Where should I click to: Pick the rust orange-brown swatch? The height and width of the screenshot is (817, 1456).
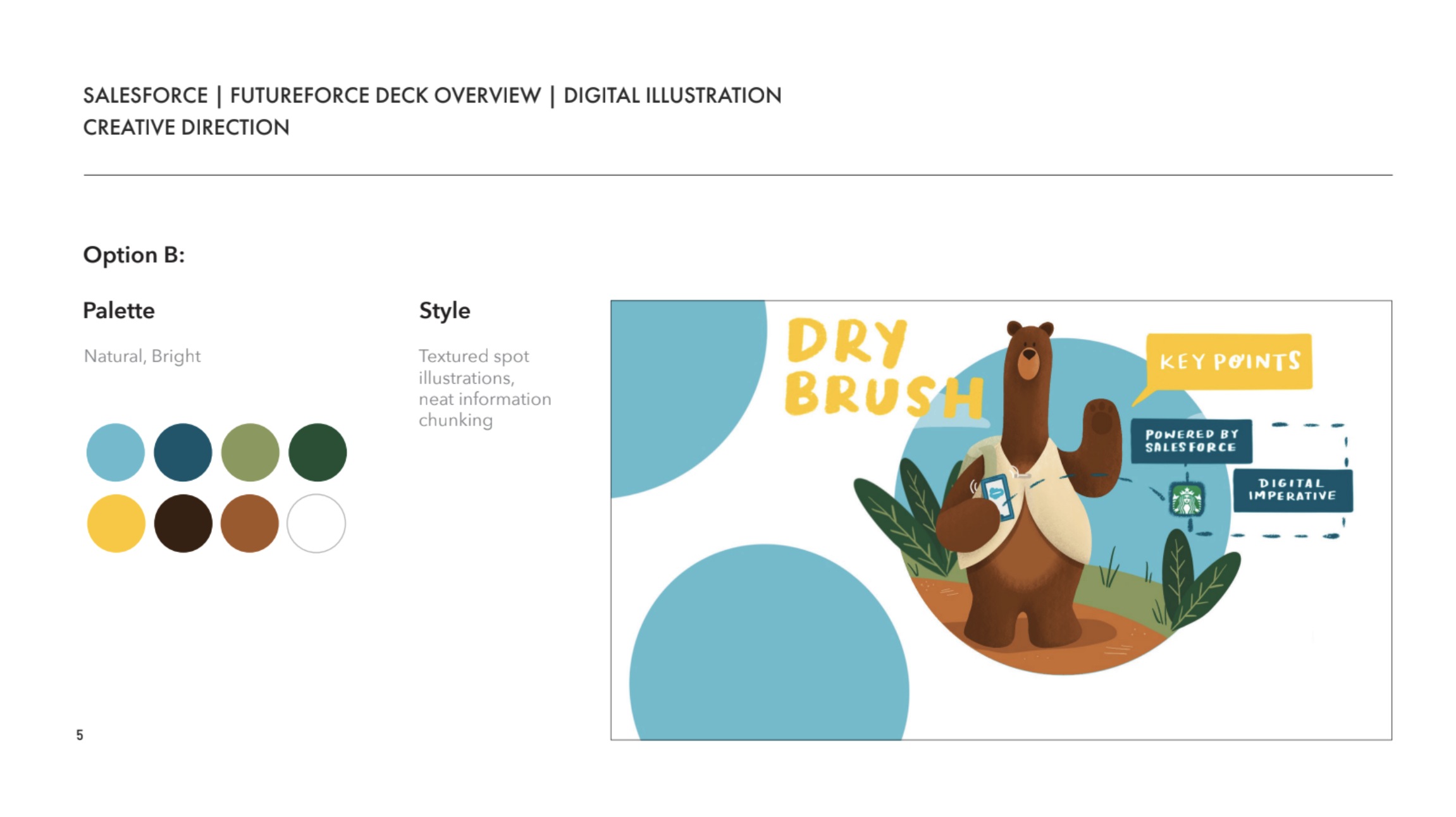click(250, 523)
